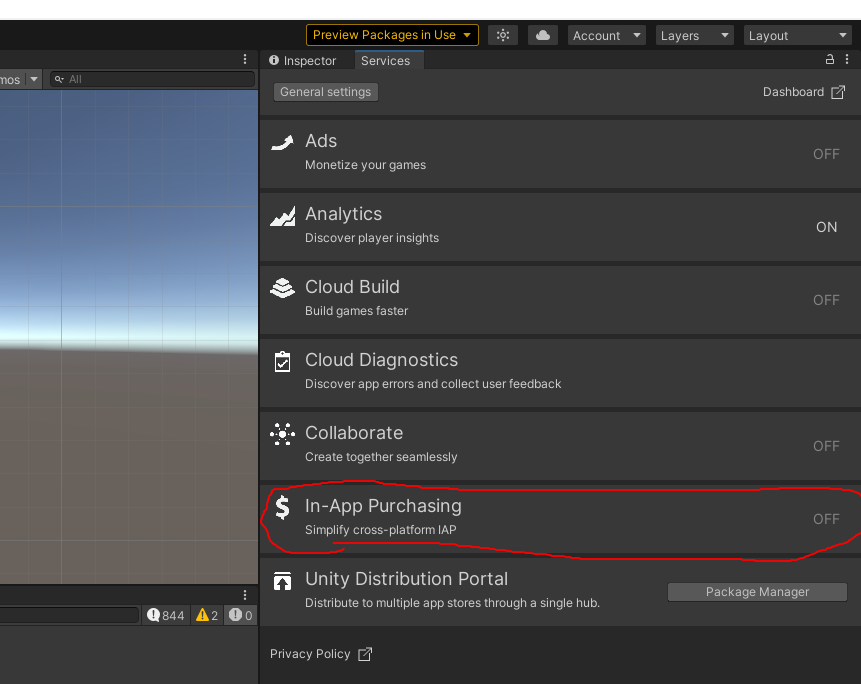Click the Analytics chart icon

click(282, 216)
